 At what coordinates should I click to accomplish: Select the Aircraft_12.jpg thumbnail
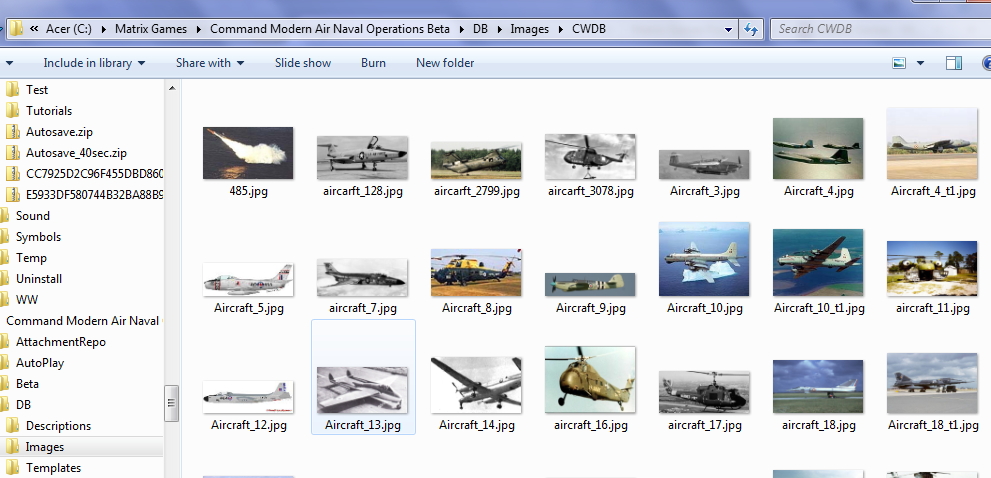pos(248,397)
